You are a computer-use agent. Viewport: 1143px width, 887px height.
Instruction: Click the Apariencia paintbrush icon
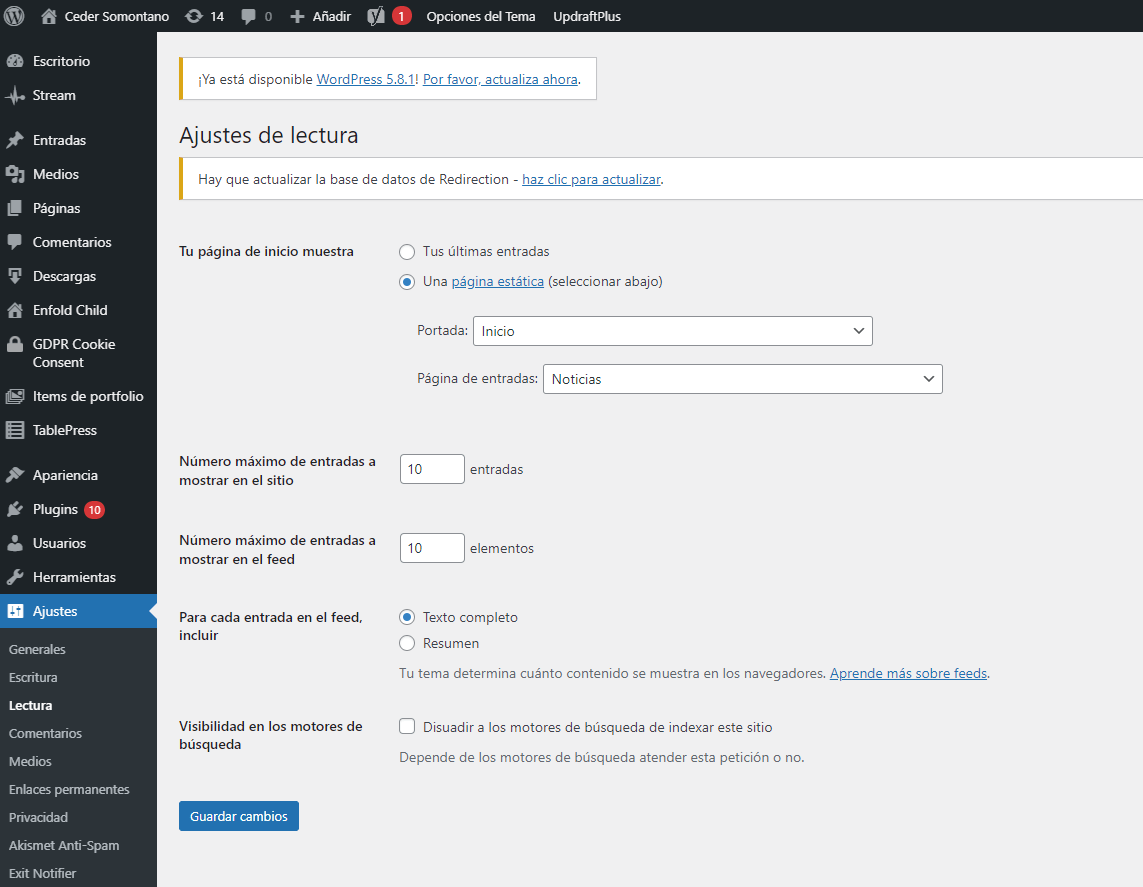[15, 475]
